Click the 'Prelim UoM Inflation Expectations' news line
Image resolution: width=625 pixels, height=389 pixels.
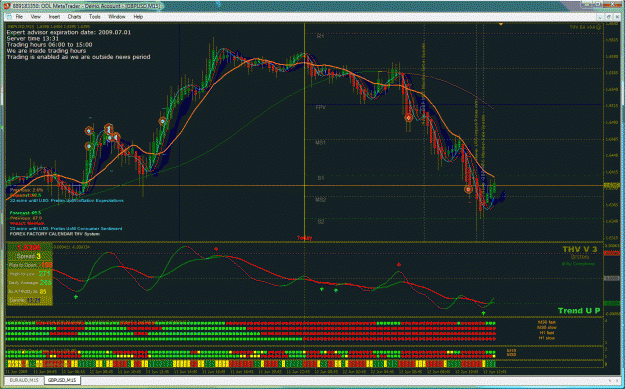(x=67, y=200)
